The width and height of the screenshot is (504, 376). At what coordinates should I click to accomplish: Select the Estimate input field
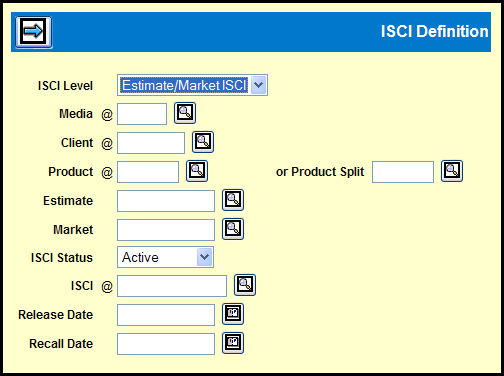166,201
